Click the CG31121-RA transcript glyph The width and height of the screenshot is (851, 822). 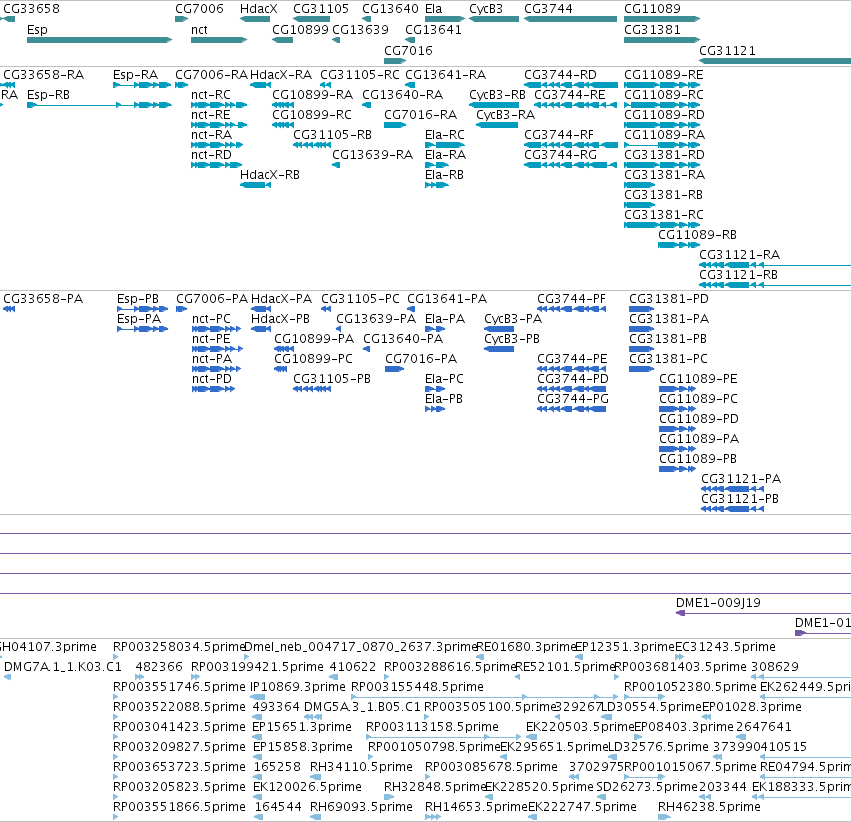(775, 265)
